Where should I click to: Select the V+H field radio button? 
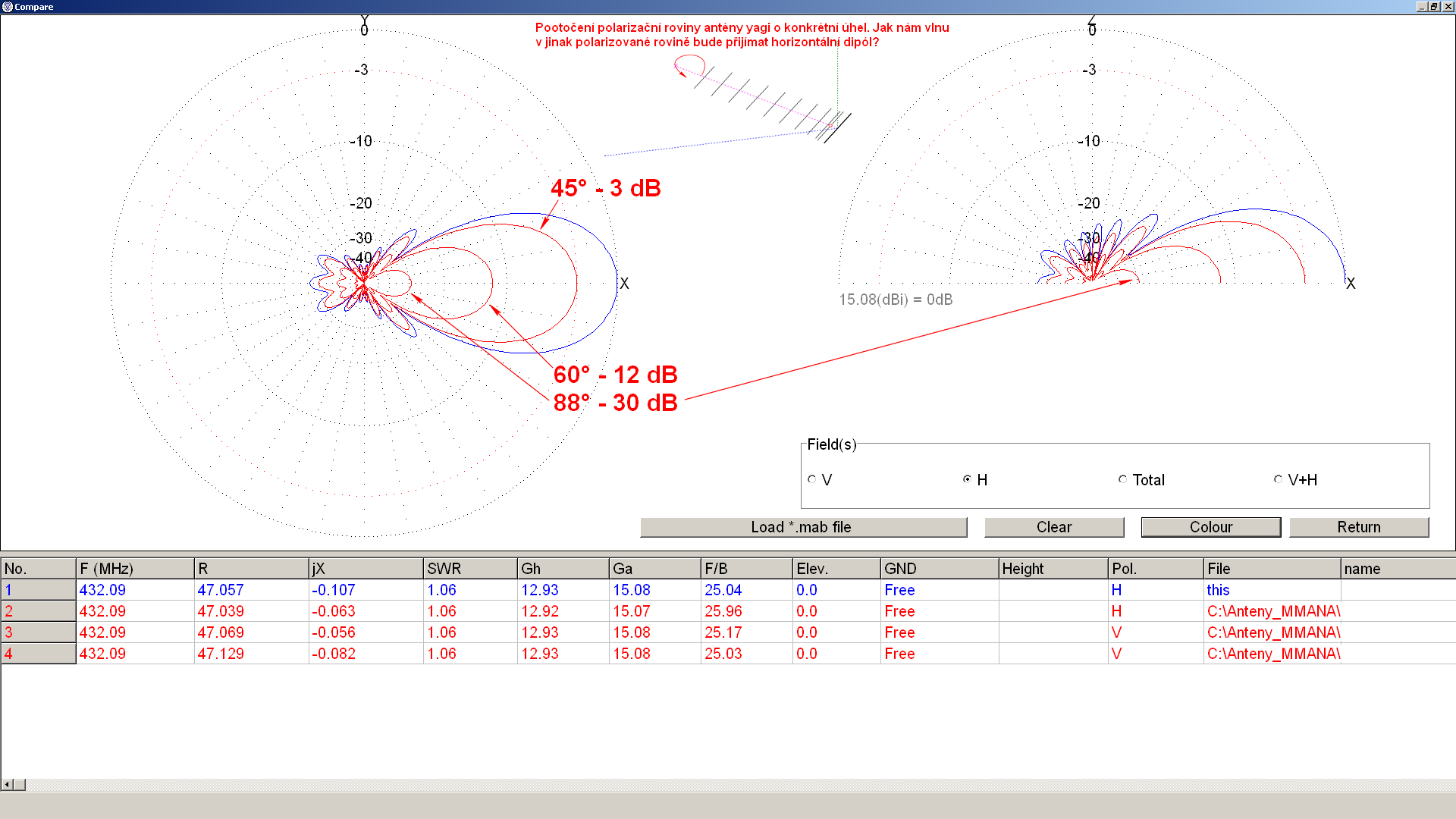click(1279, 479)
